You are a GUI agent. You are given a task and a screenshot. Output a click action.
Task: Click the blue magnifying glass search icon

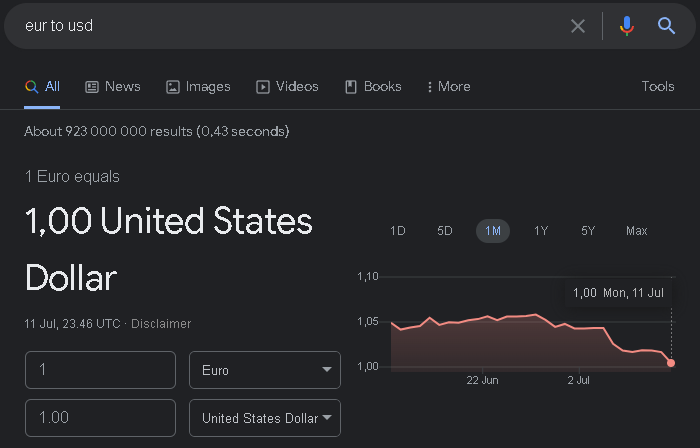click(x=666, y=26)
